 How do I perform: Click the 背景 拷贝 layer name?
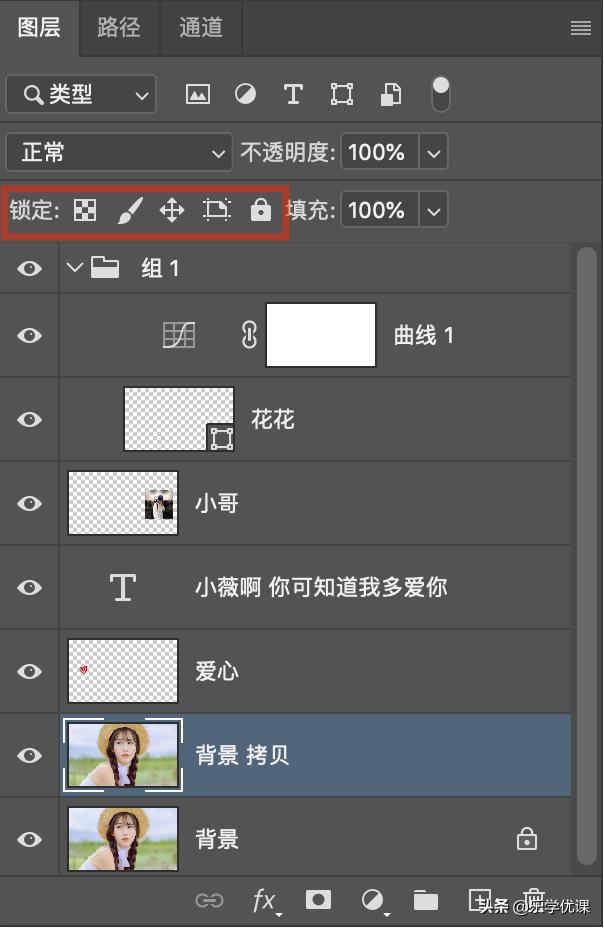pos(243,756)
